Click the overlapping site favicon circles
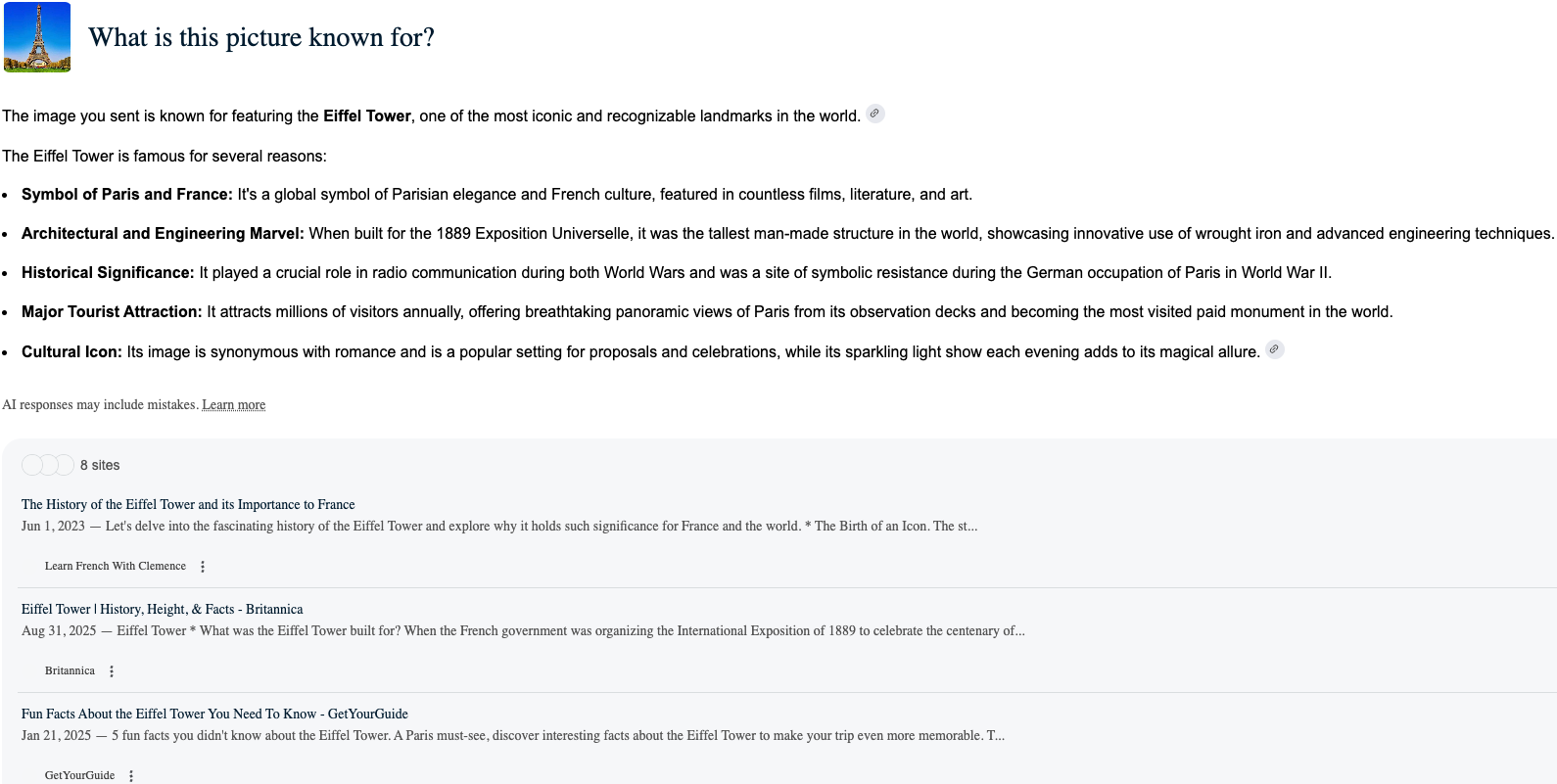This screenshot has width=1557, height=784. [x=47, y=465]
